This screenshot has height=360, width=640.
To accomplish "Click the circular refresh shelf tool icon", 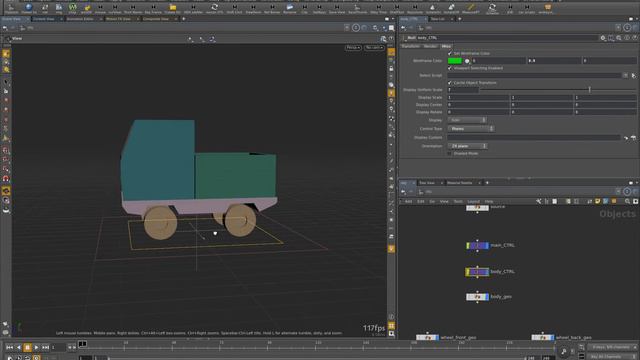I will tap(214, 7).
